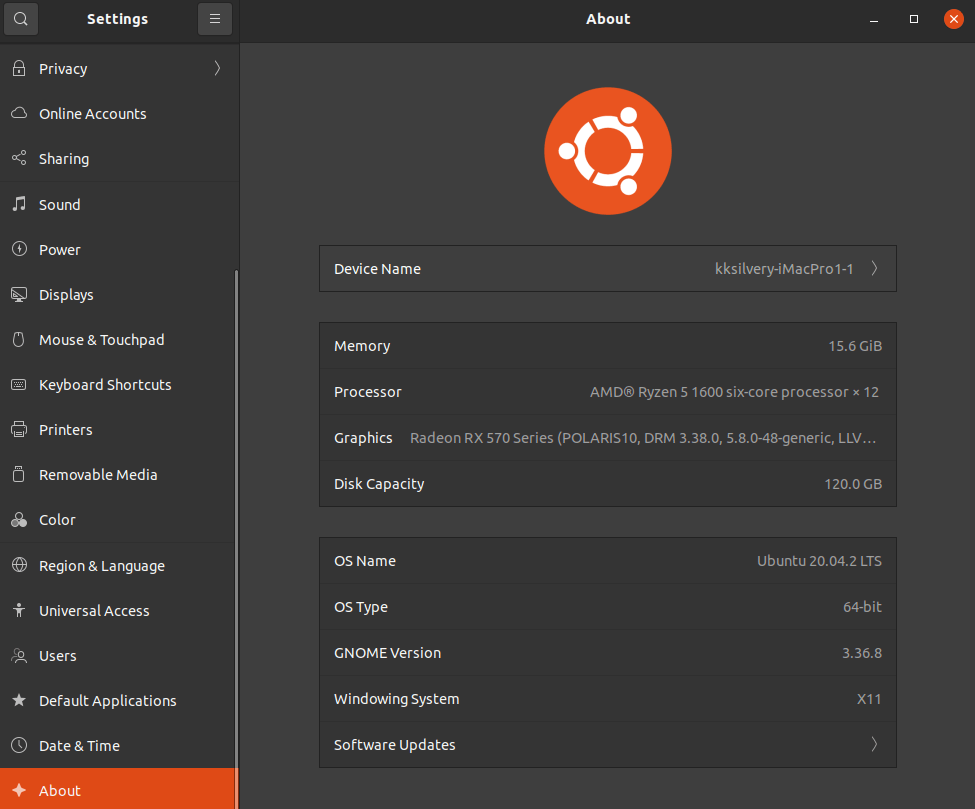Open the Power settings
Viewport: 975px width, 809px height.
coord(119,249)
